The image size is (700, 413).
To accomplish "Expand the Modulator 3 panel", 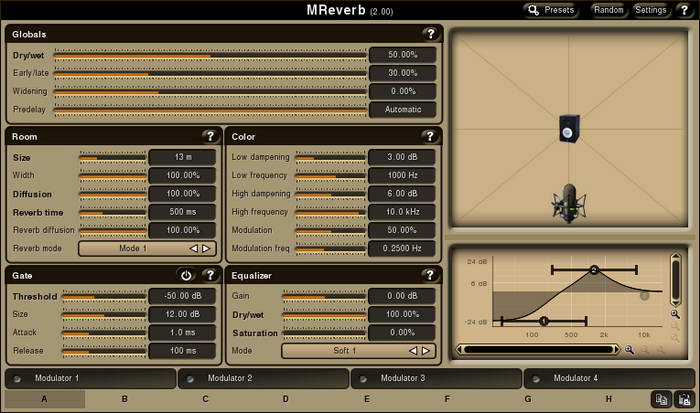I will pyautogui.click(x=437, y=379).
